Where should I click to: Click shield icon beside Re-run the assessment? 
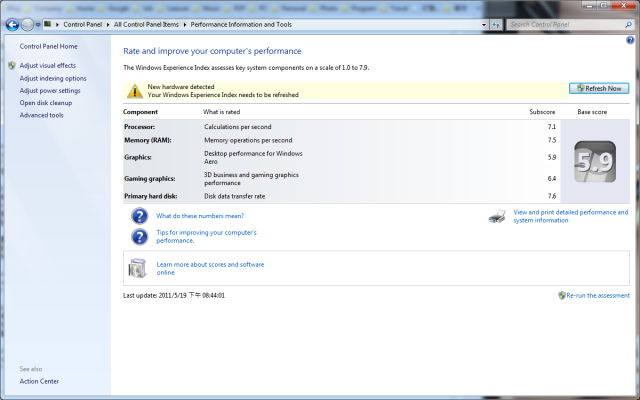coord(562,296)
